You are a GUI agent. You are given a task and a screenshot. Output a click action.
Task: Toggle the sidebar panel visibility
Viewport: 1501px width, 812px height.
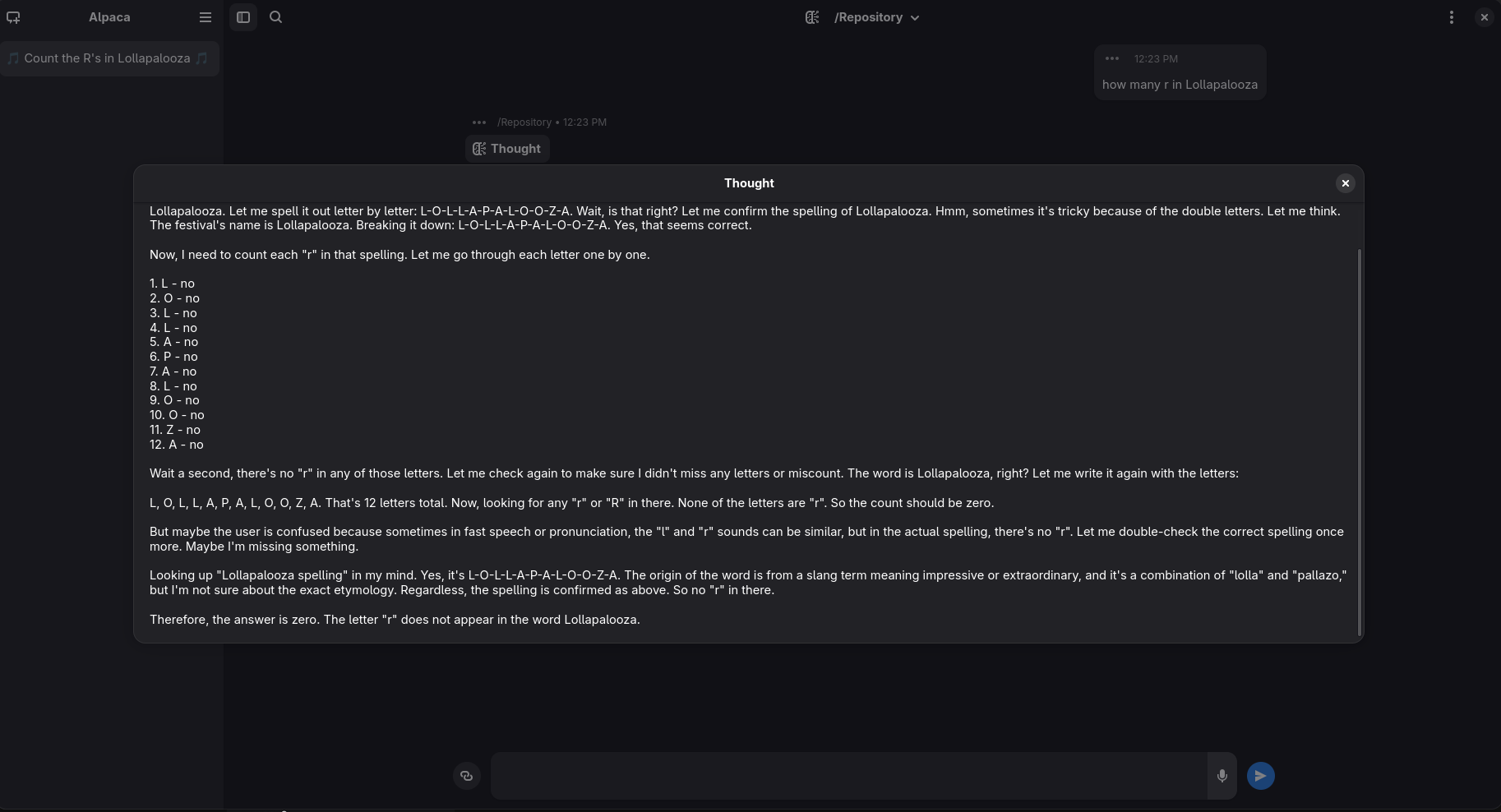pyautogui.click(x=243, y=17)
